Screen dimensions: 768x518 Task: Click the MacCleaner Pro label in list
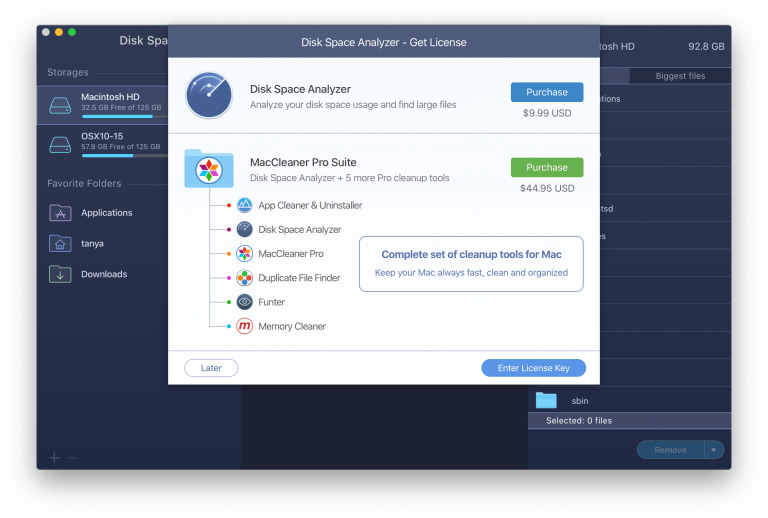291,254
